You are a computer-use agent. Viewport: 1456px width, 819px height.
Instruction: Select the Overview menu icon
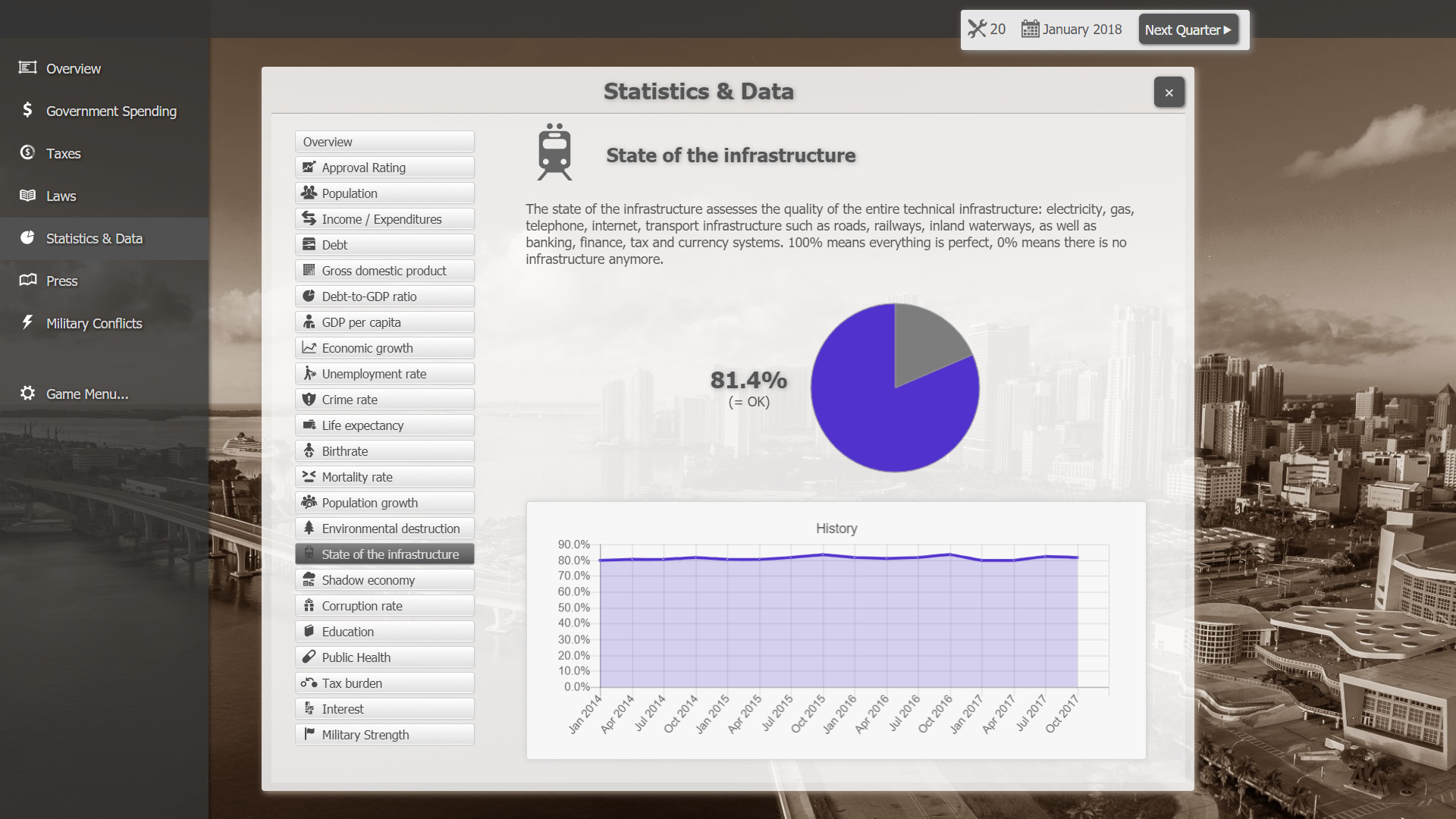[27, 67]
